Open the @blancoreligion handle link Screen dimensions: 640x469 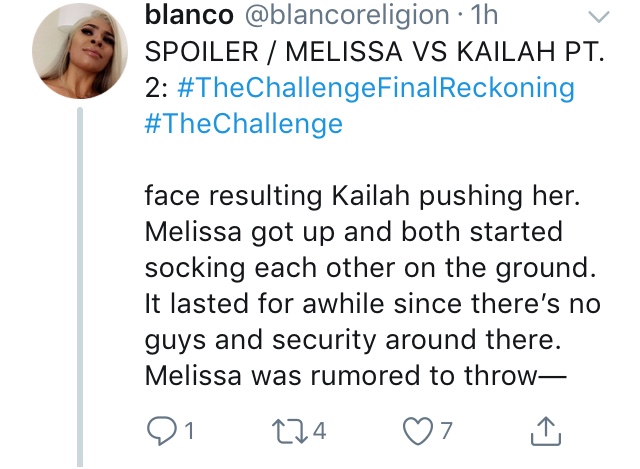(x=347, y=16)
